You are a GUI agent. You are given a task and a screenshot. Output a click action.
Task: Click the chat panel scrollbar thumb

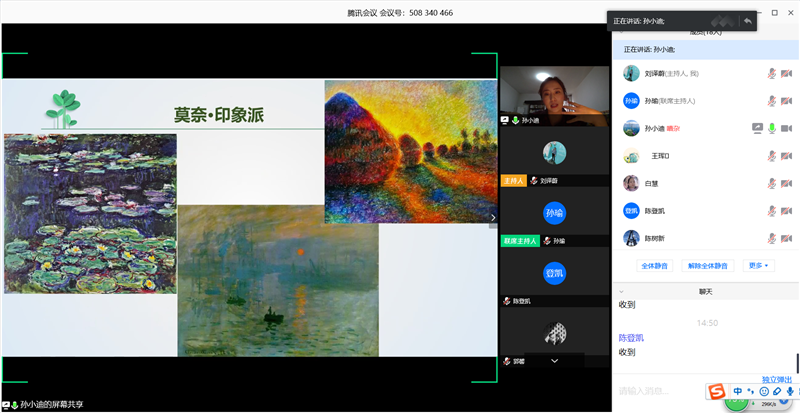797,363
